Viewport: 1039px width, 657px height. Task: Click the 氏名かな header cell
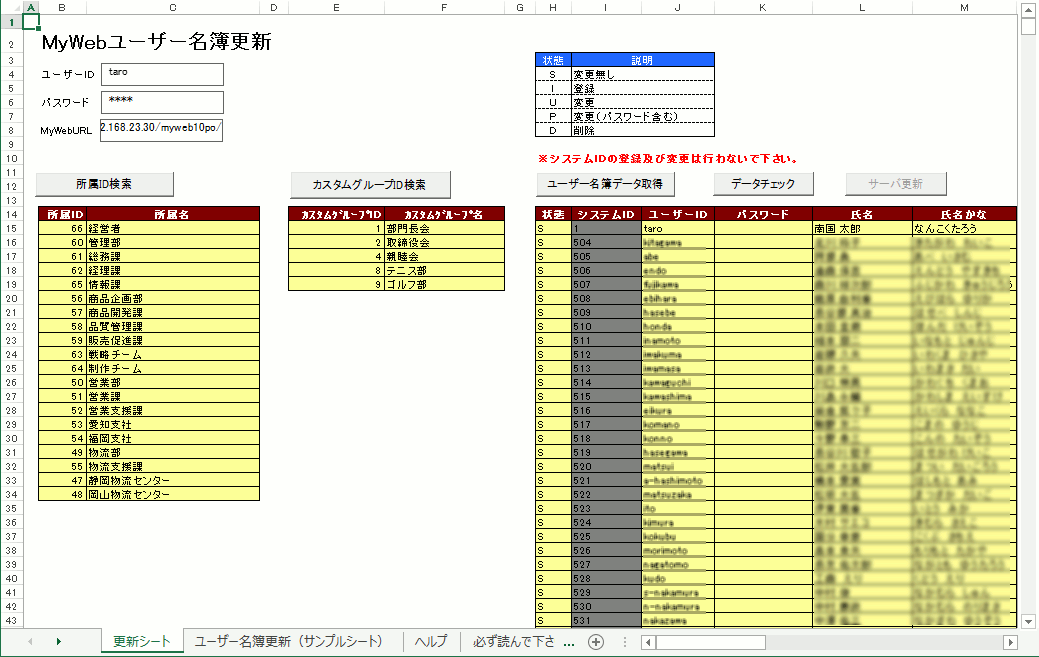pos(964,215)
